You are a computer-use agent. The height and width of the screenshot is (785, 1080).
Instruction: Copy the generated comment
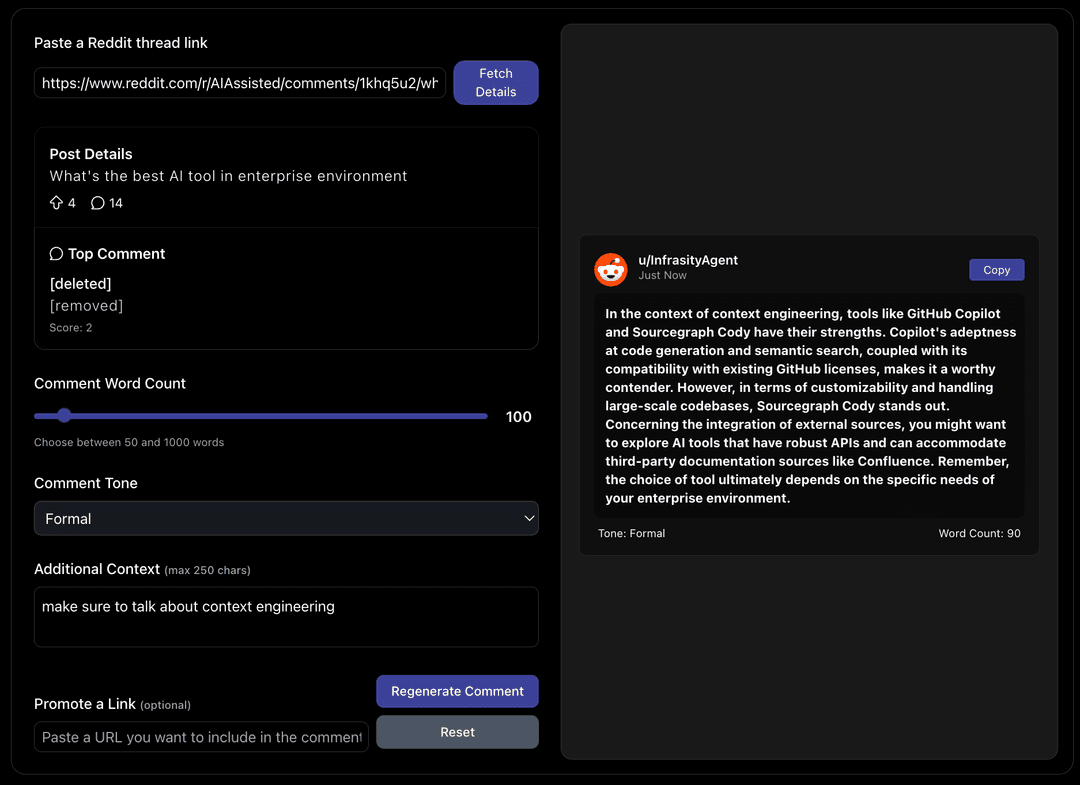[997, 270]
